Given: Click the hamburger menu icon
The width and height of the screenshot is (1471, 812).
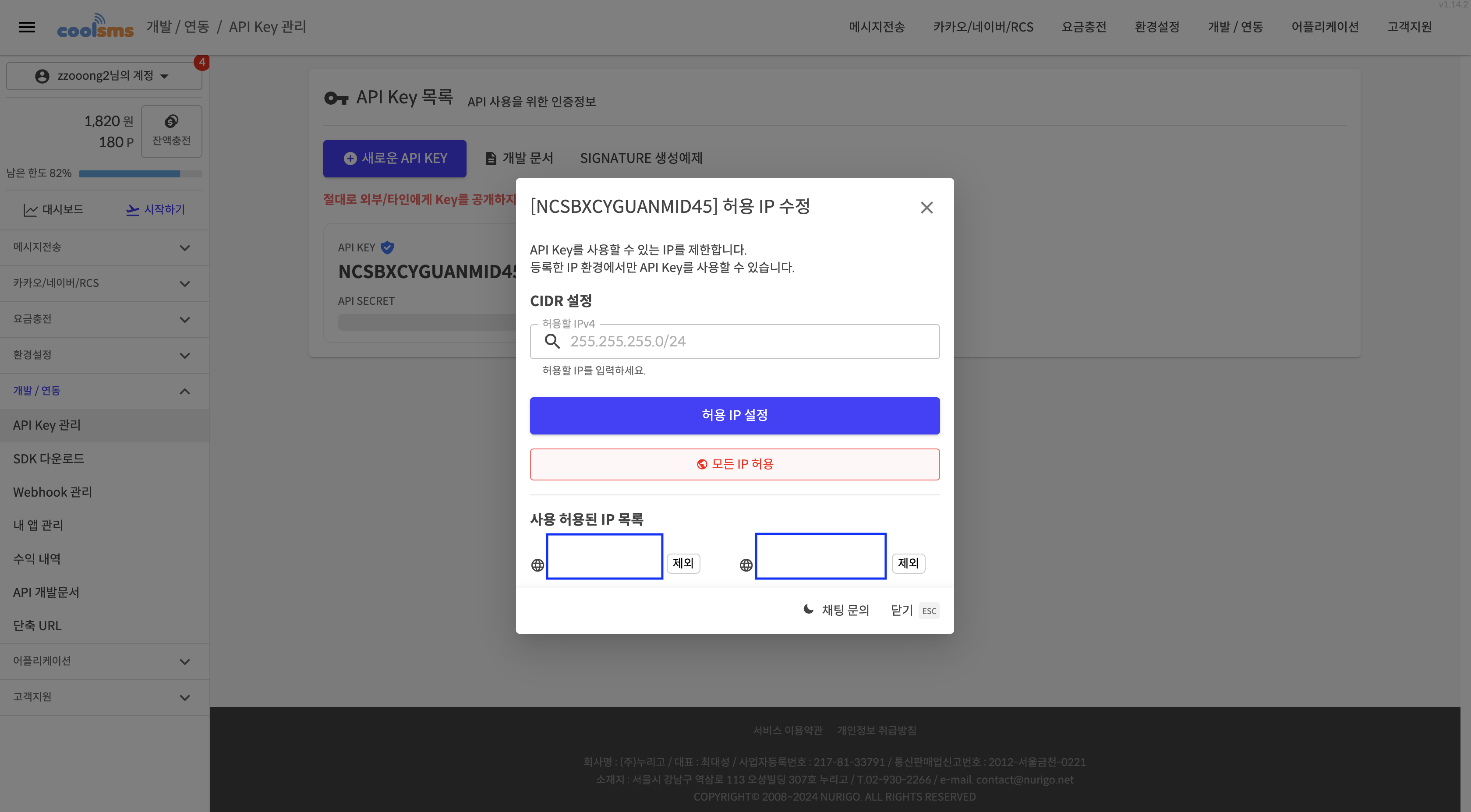Looking at the screenshot, I should point(27,27).
